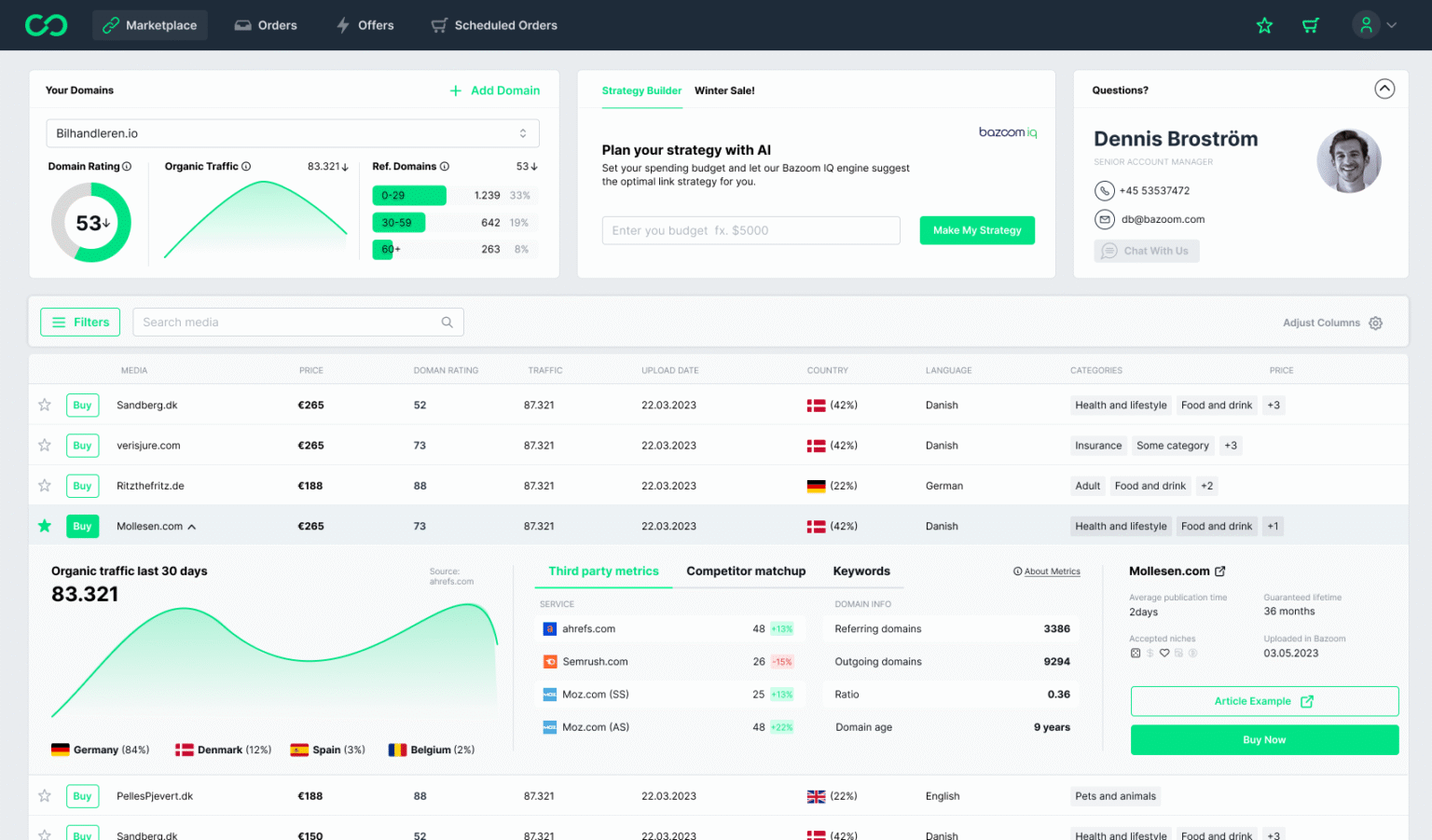
Task: Click the phone icon beside +45 53537472
Action: 1104,191
